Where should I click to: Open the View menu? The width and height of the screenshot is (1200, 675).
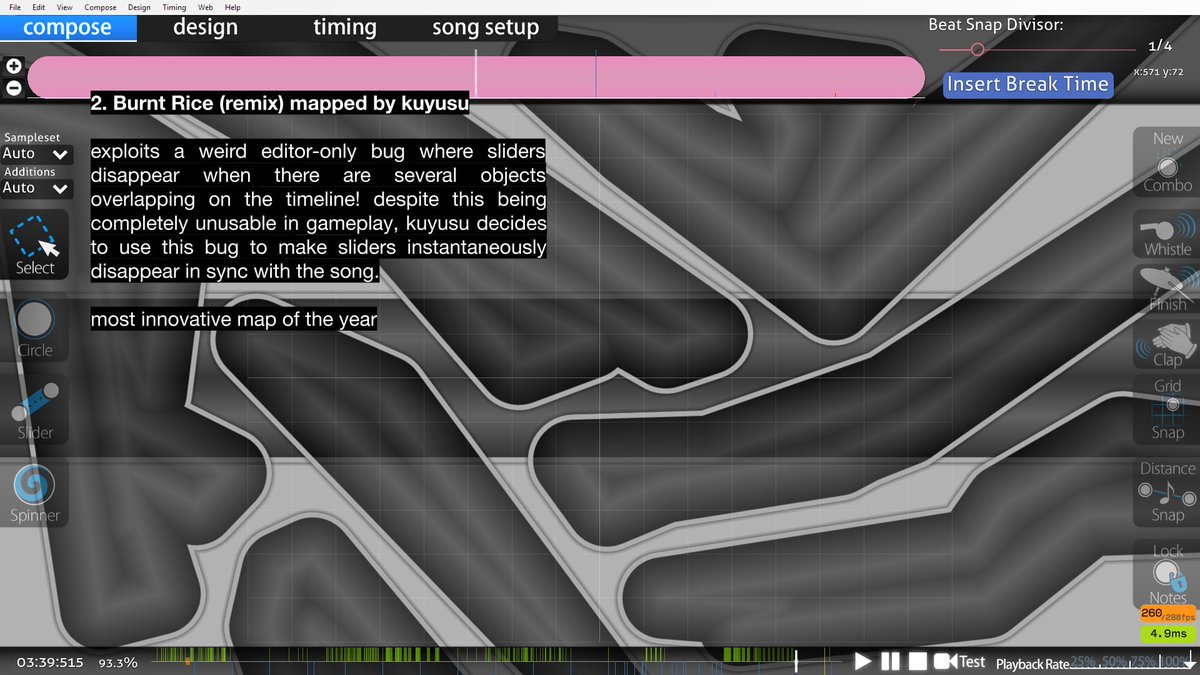65,7
